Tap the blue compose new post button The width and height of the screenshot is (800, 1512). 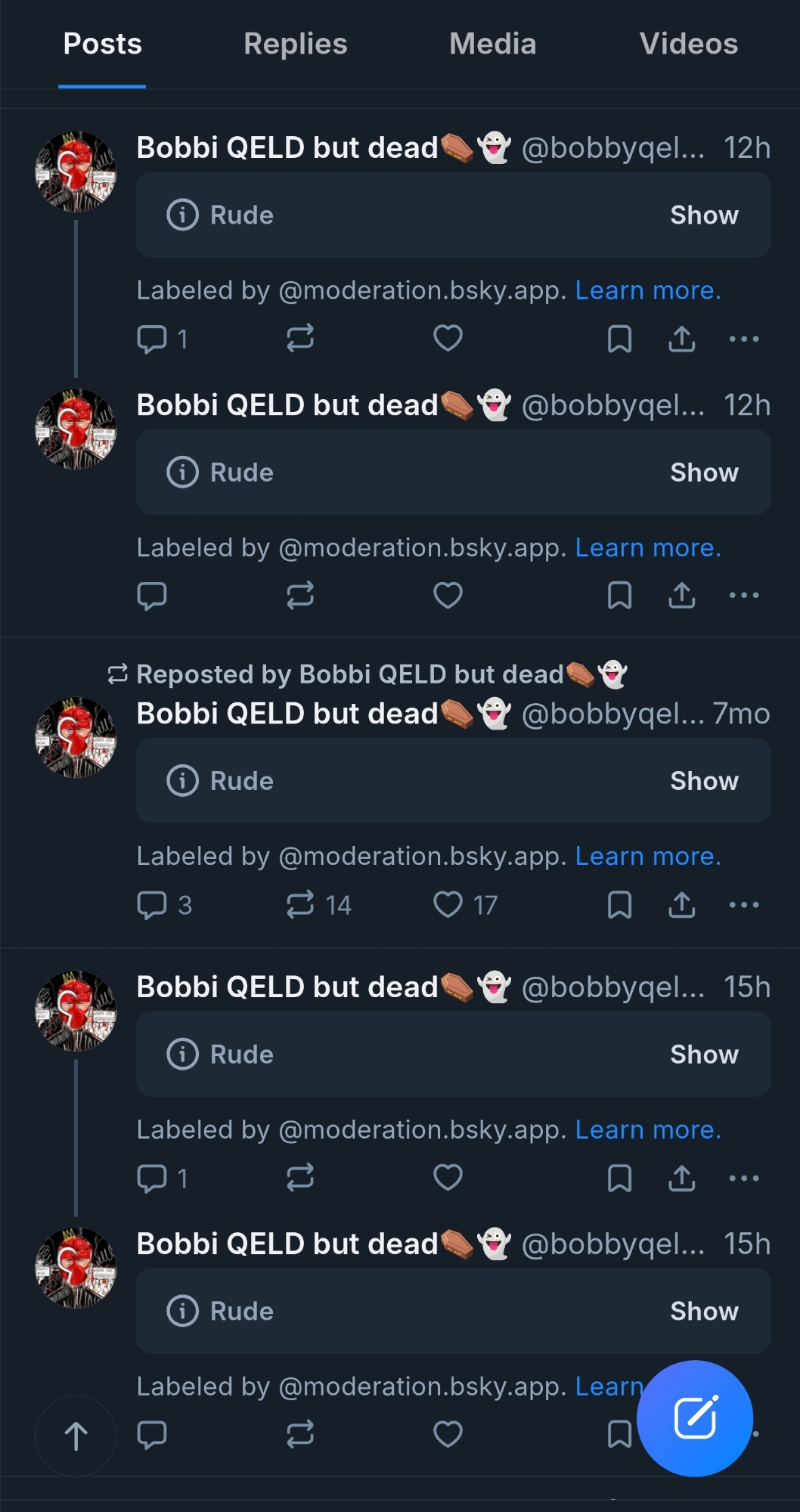(694, 1417)
